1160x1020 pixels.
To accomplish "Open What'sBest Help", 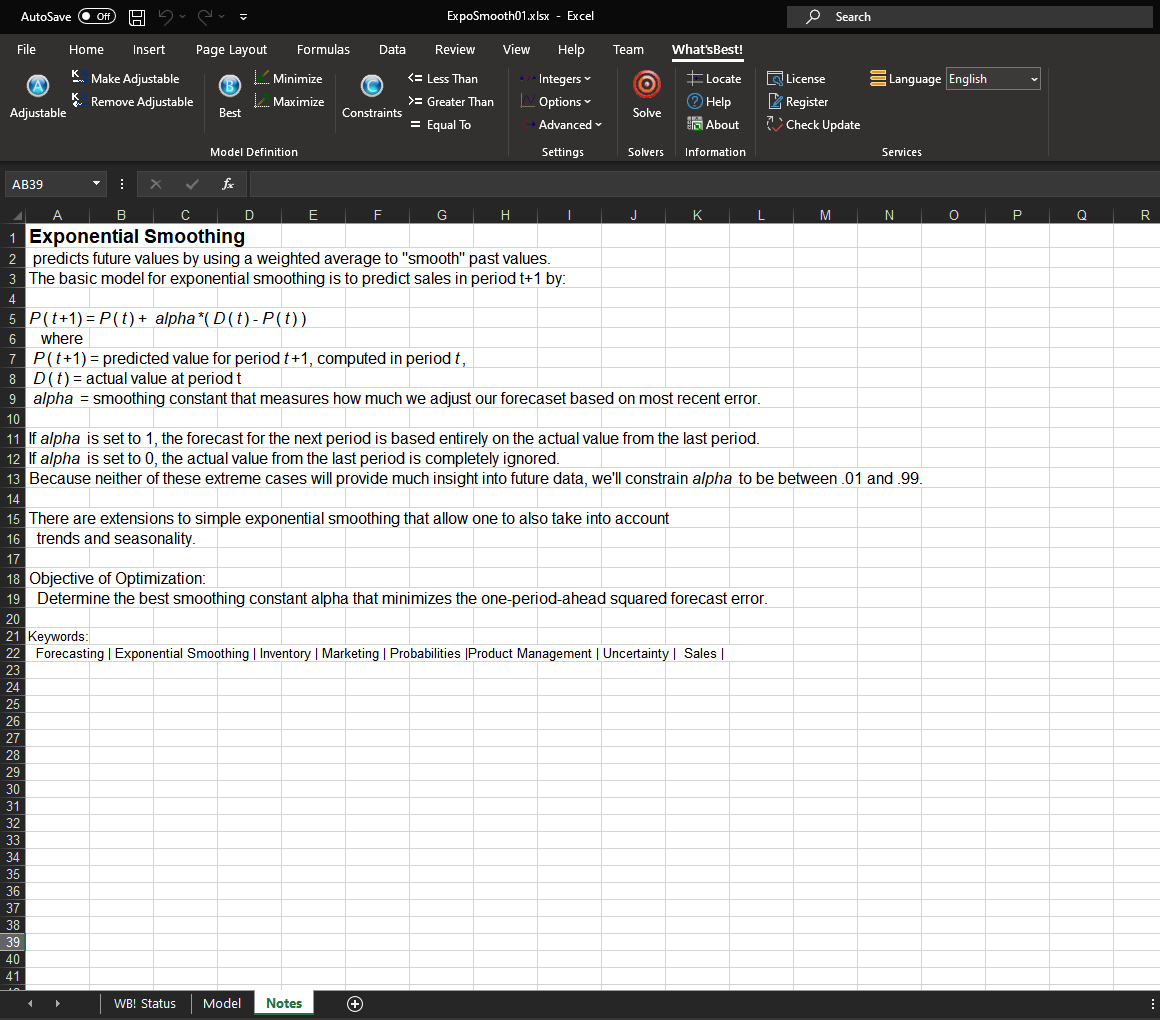I will coord(709,101).
